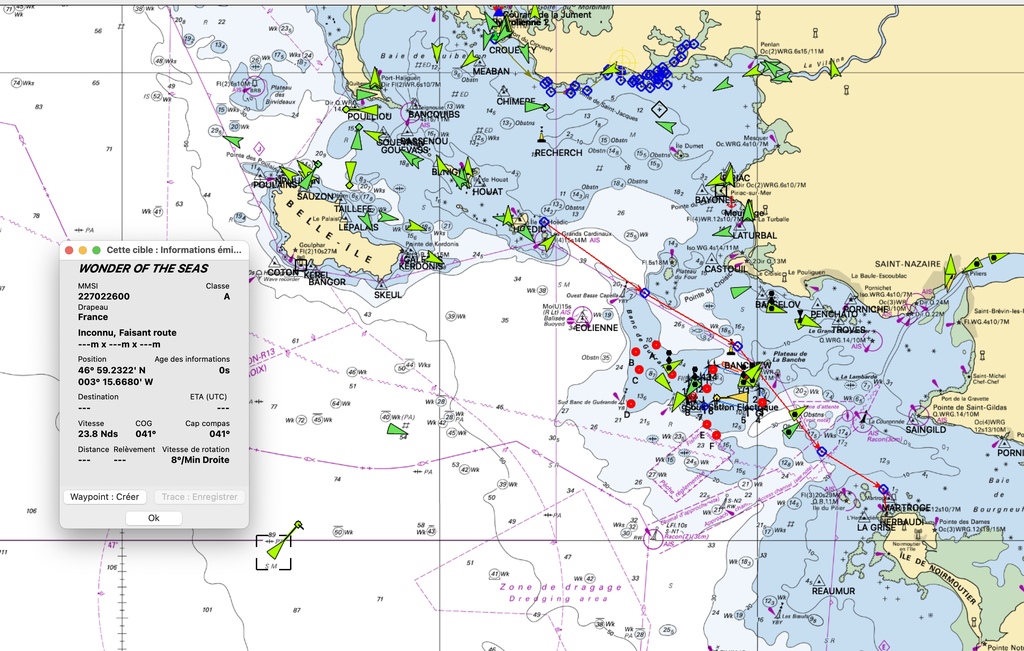
Task: Click the BANGOR waypoint label
Action: [327, 282]
